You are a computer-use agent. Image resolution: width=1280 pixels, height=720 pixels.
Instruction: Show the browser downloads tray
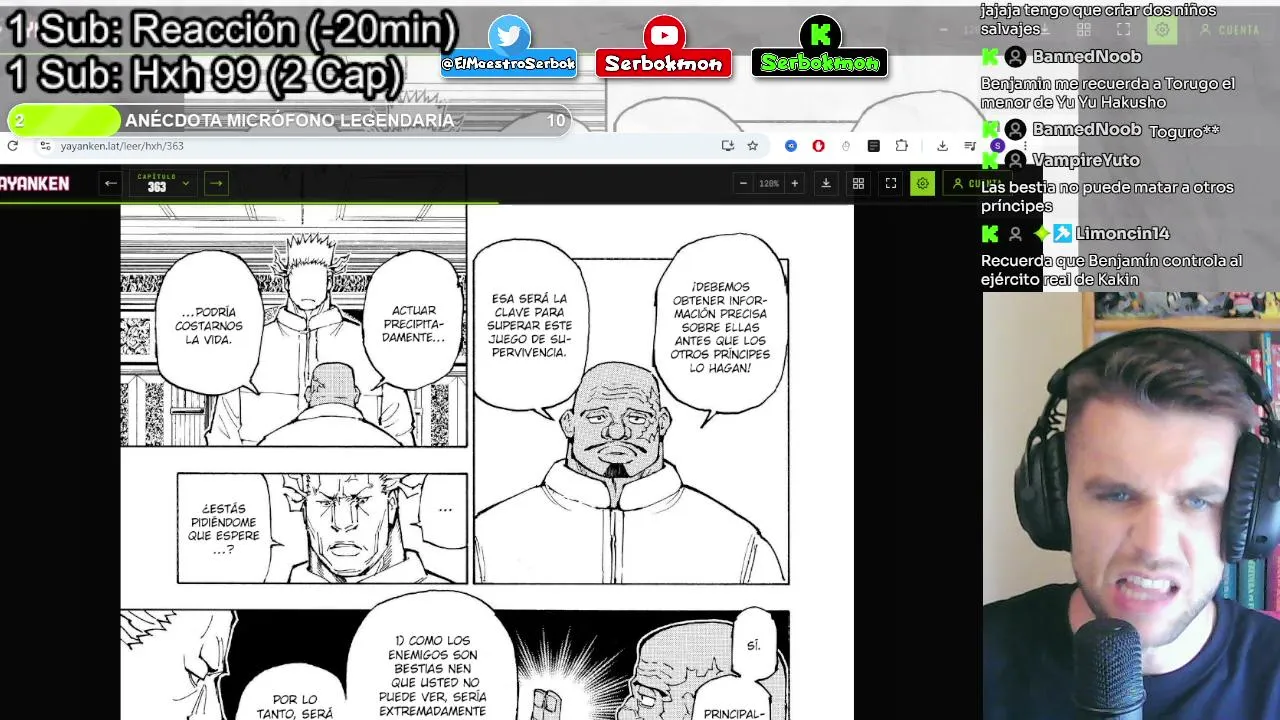(x=942, y=146)
